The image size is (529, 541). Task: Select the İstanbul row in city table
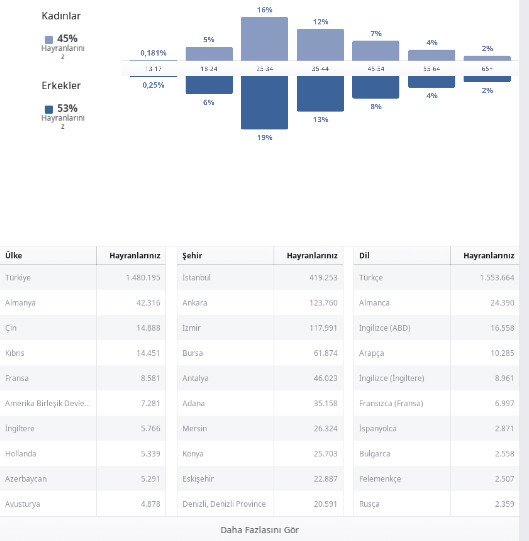260,277
